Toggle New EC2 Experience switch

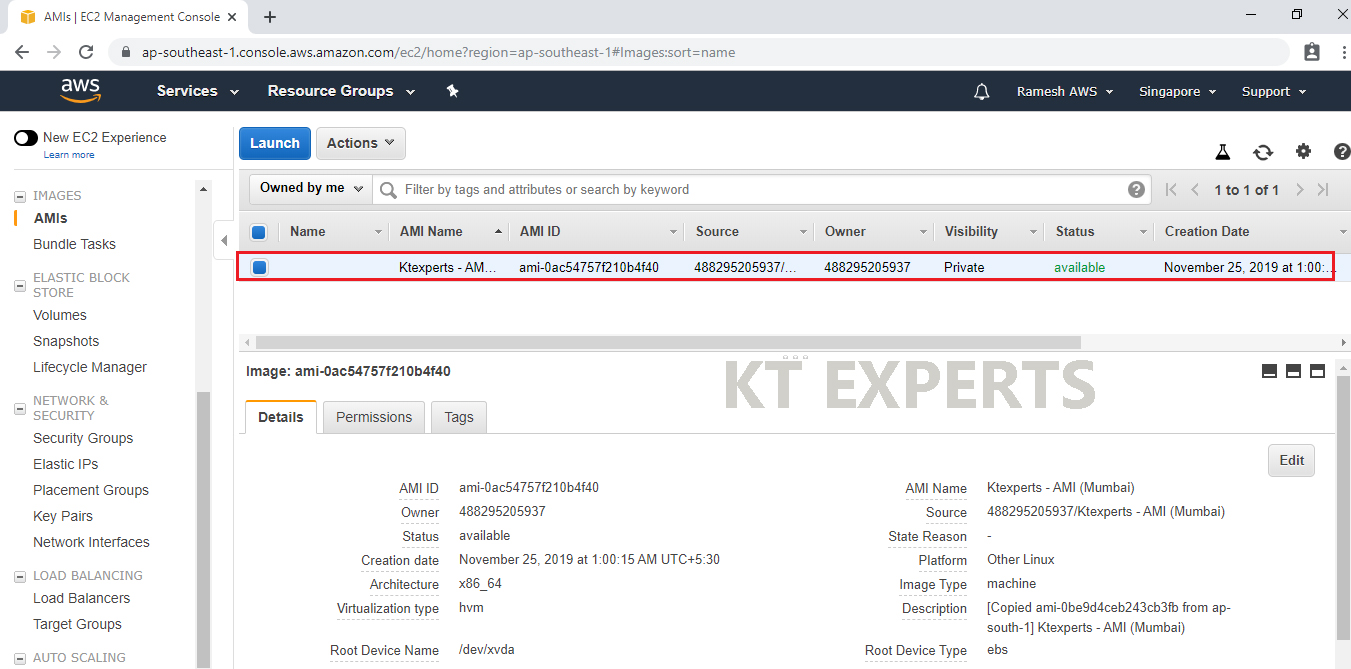click(x=26, y=138)
